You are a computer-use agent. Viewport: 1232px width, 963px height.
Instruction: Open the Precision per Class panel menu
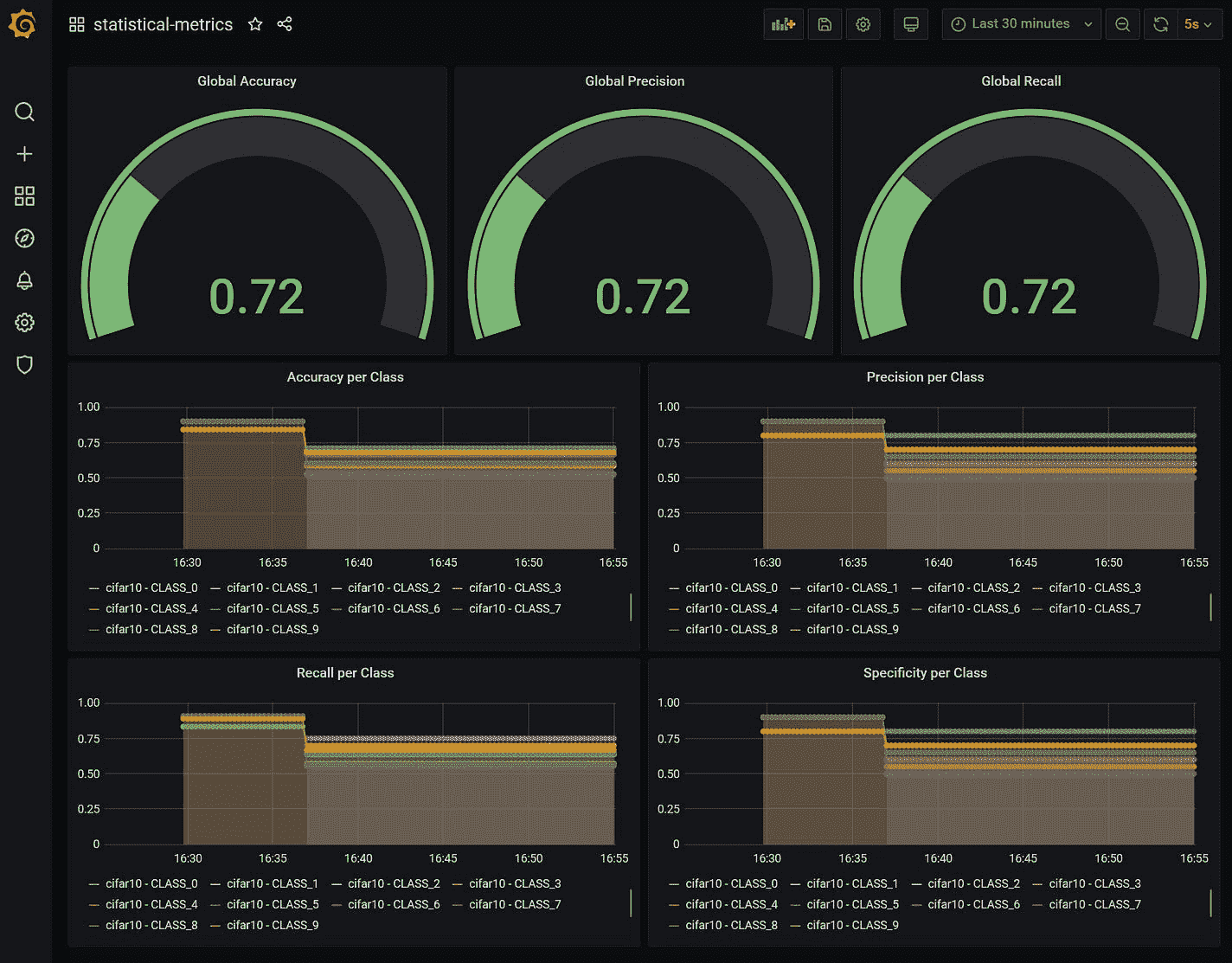coord(925,377)
